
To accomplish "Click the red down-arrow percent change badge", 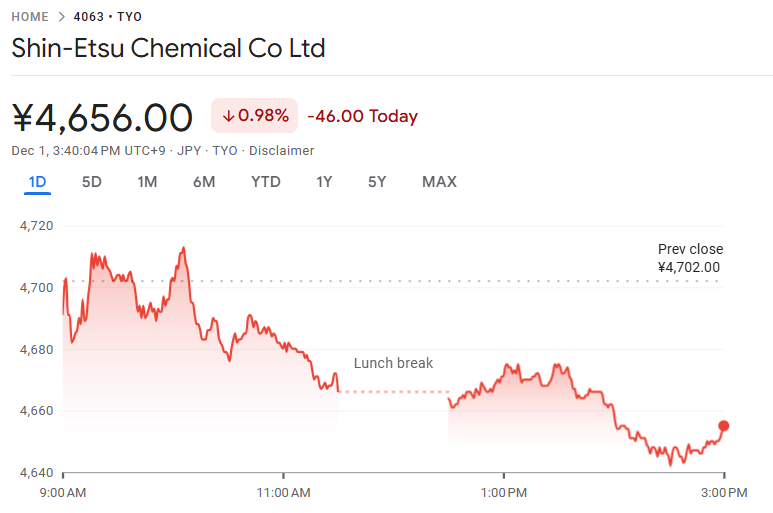I will coord(255,116).
